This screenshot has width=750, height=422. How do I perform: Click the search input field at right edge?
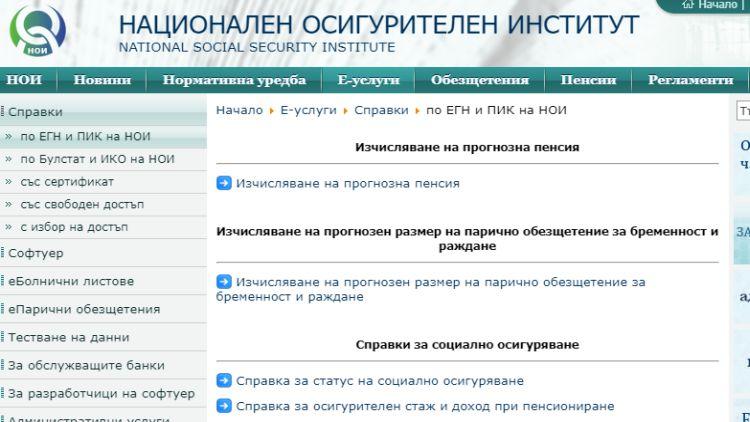click(x=743, y=111)
